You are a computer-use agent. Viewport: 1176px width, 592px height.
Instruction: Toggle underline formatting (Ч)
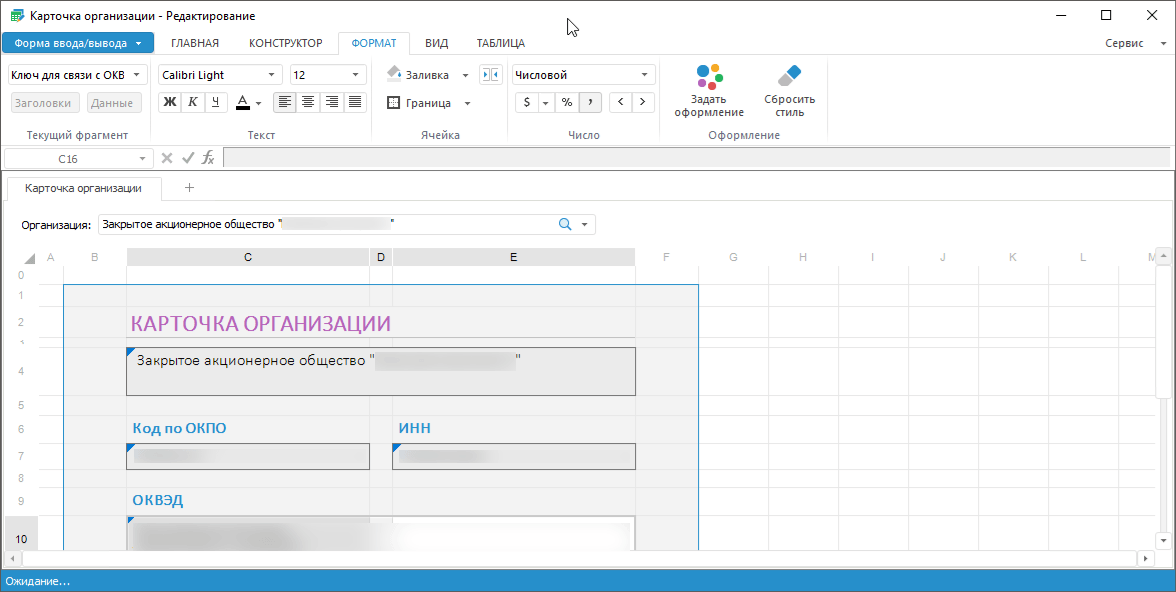[x=216, y=102]
